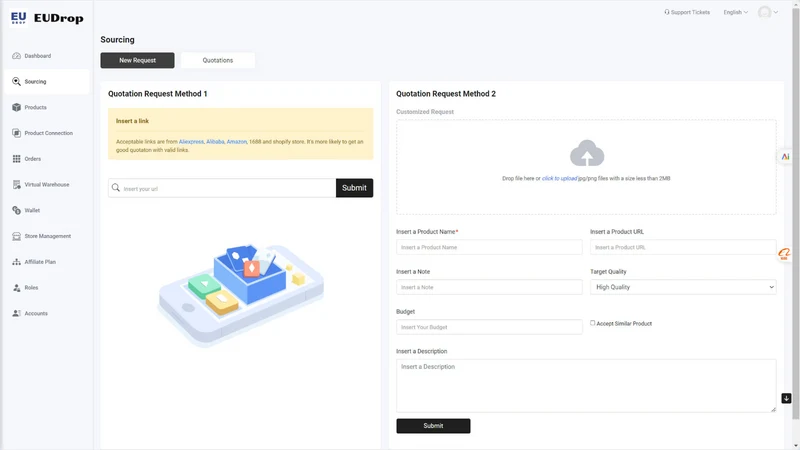Click the Wallet icon

16,210
